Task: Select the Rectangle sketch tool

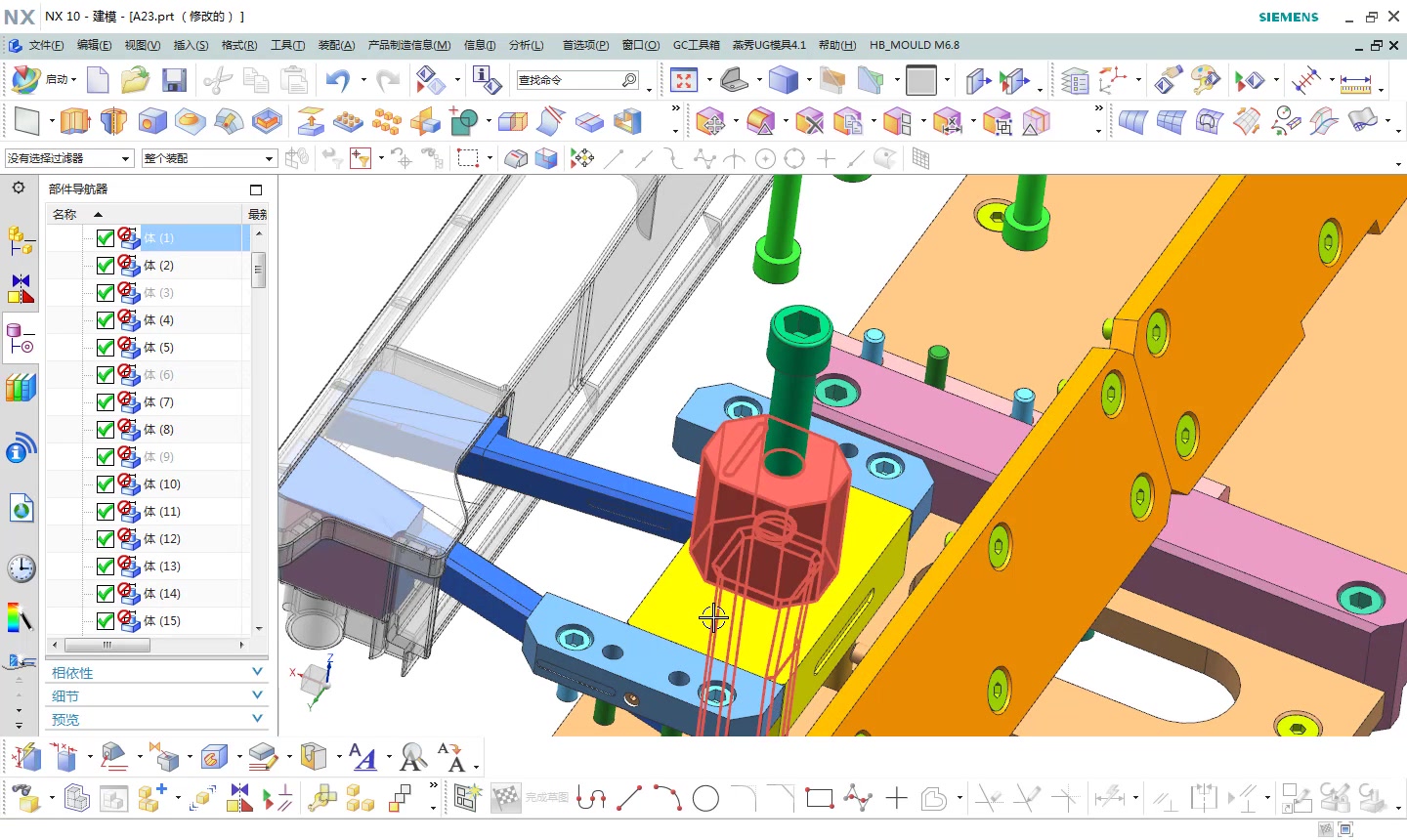Action: 820,799
